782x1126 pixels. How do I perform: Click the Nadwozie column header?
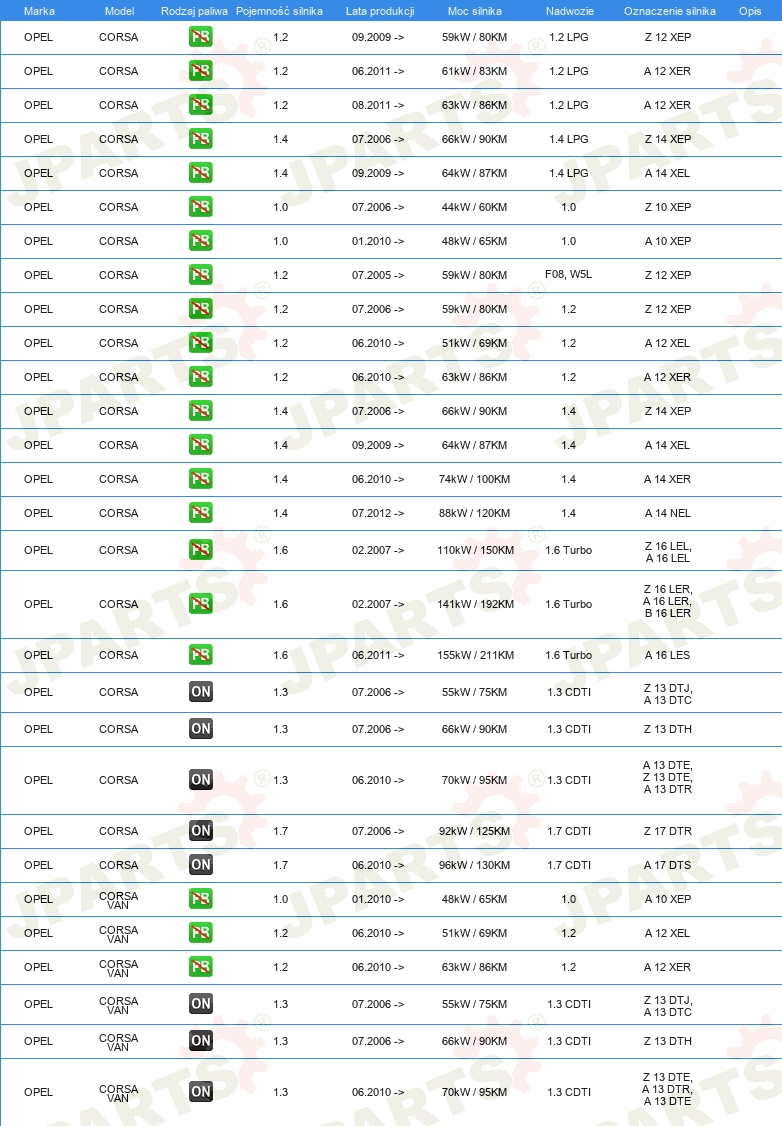[x=569, y=11]
